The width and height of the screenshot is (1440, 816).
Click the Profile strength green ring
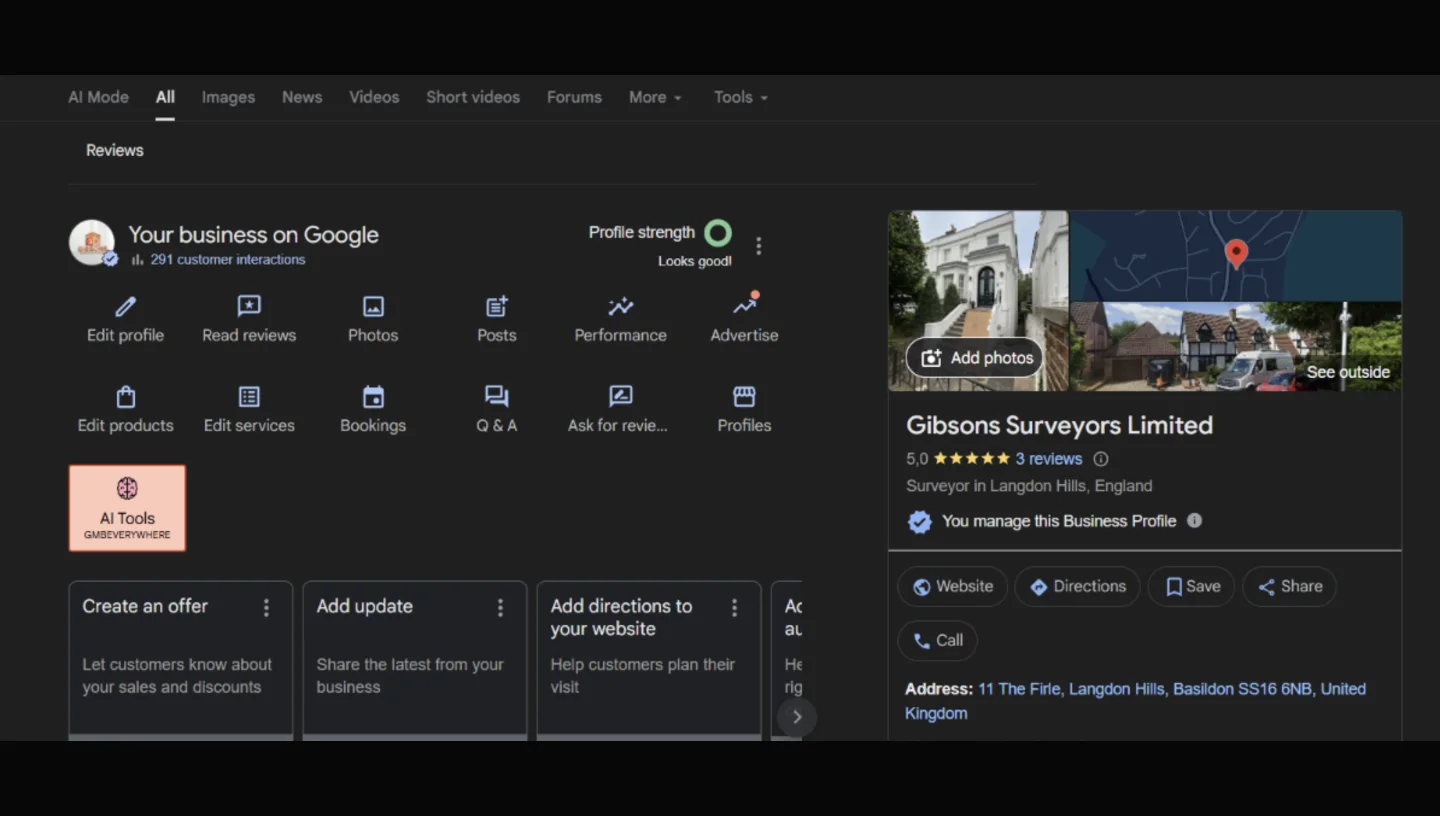pos(718,233)
